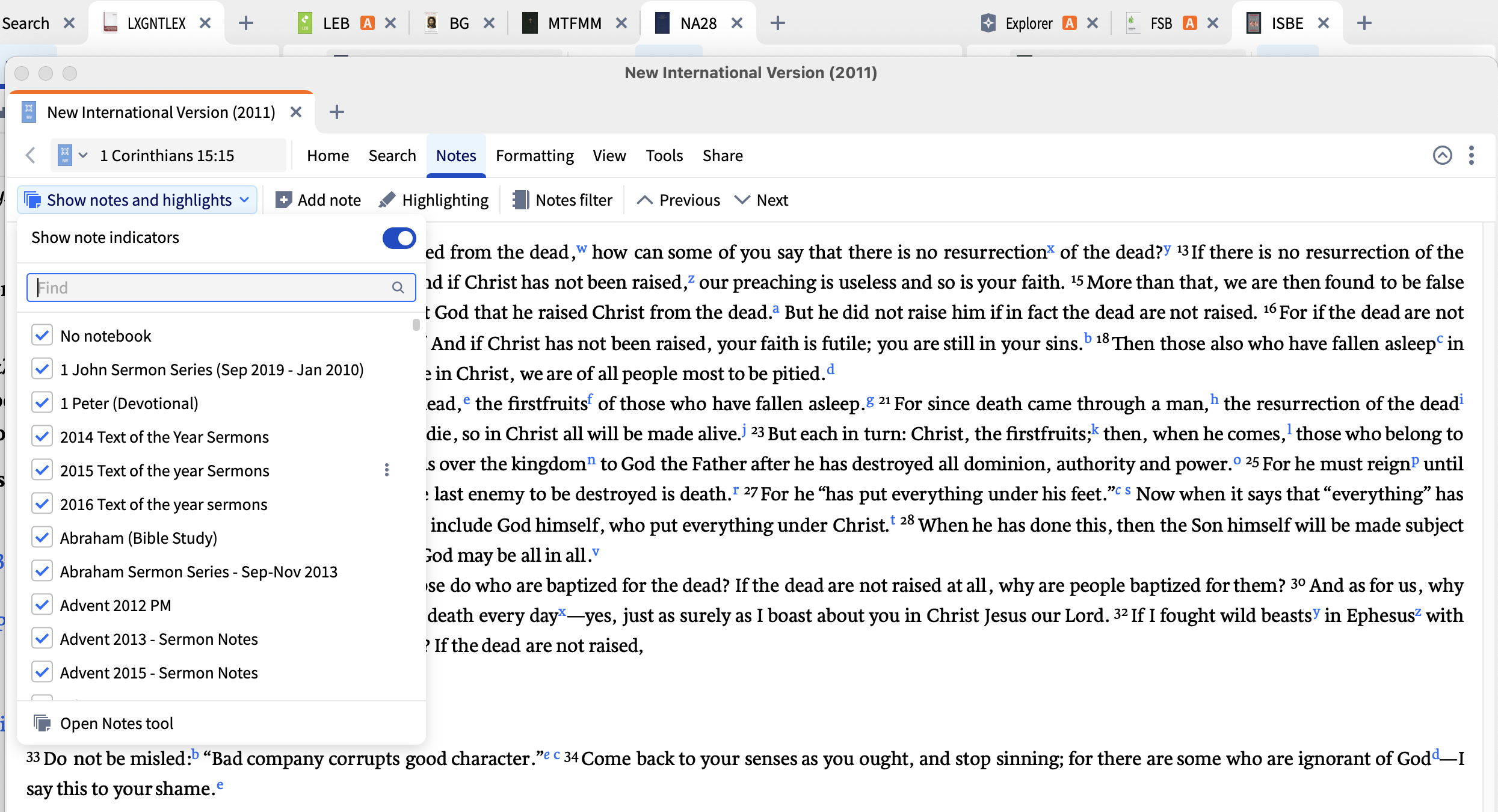Open the Notes filter panel
The width and height of the screenshot is (1498, 812).
[x=562, y=200]
